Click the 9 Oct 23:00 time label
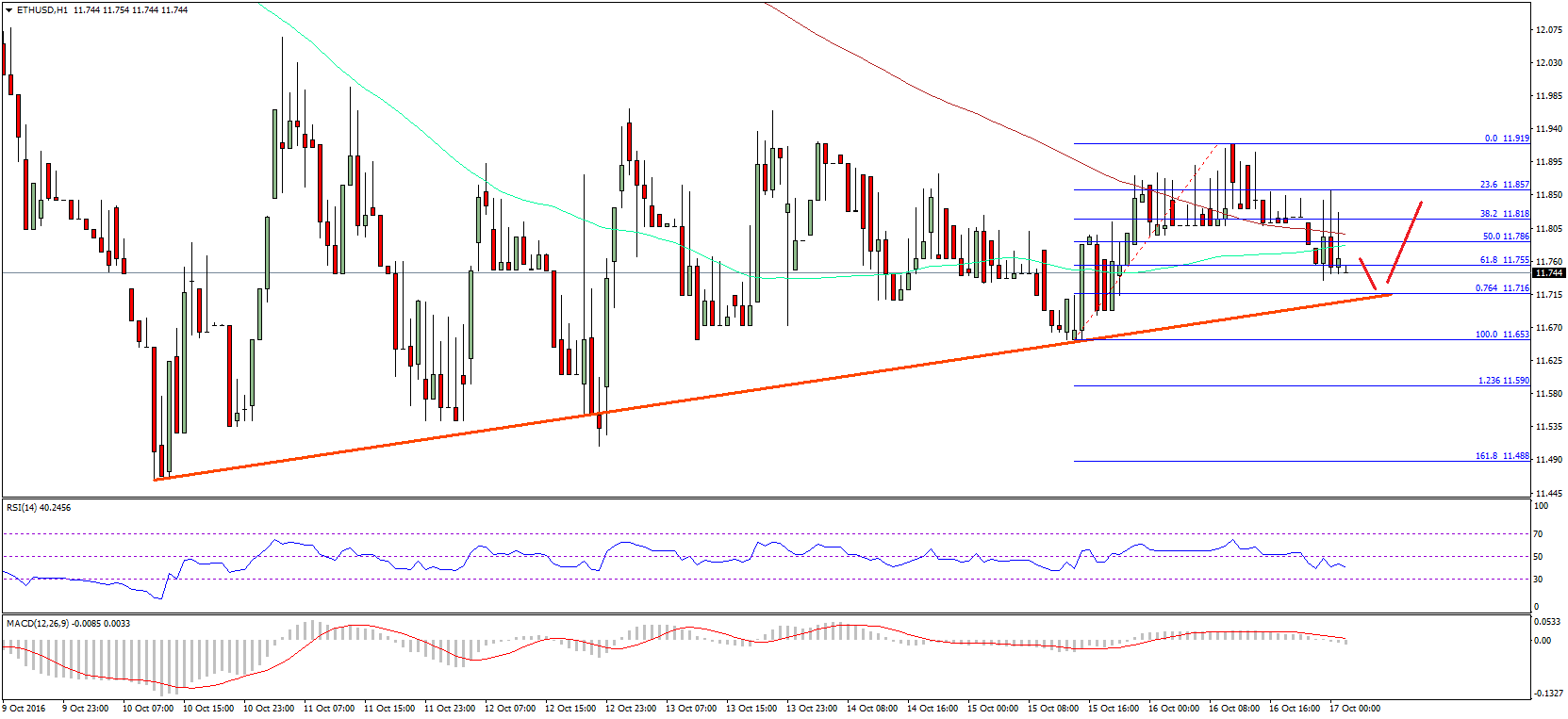This screenshot has width=1568, height=719. click(85, 709)
